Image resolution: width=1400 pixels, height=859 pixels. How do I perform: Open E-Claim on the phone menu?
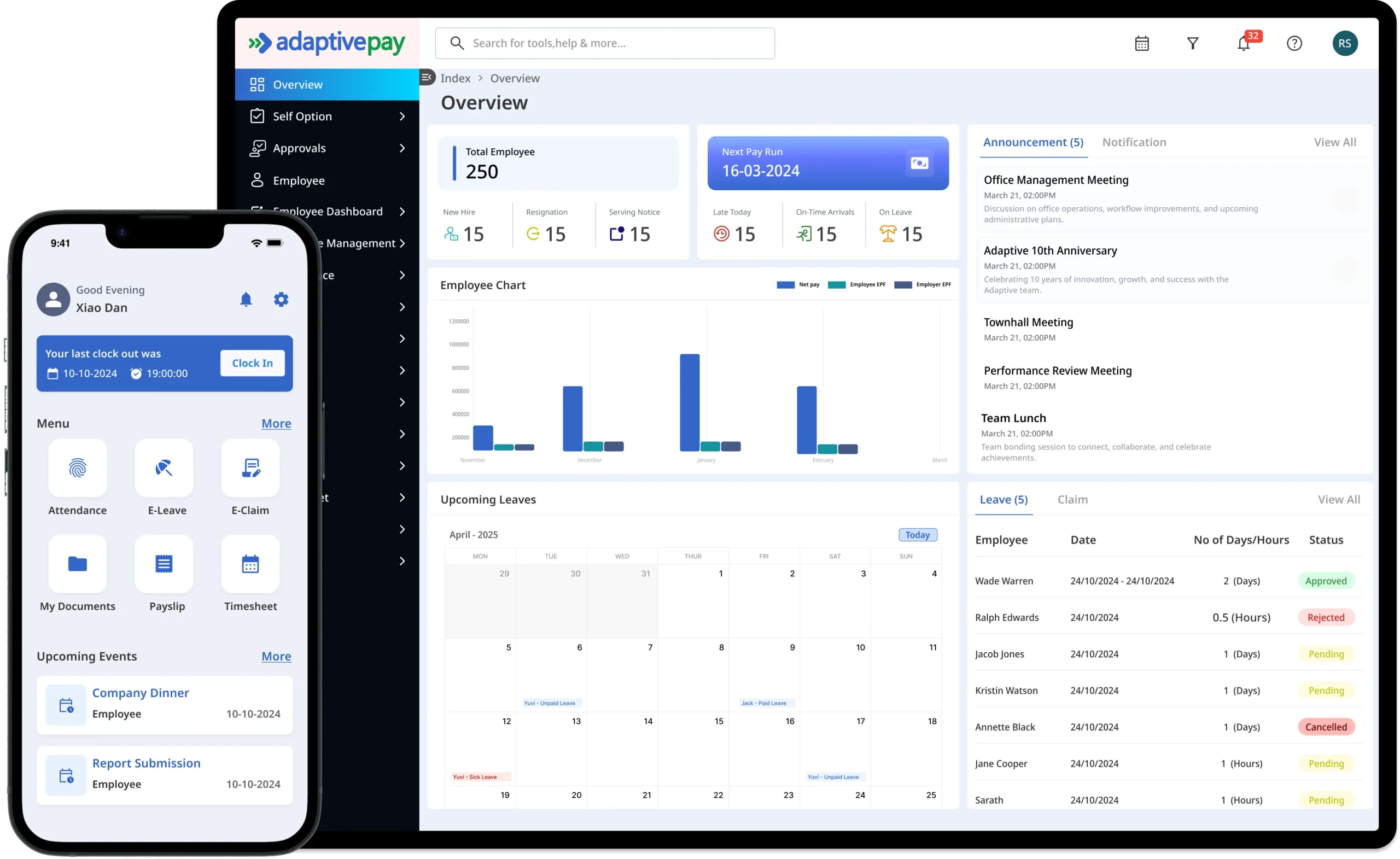[x=250, y=468]
